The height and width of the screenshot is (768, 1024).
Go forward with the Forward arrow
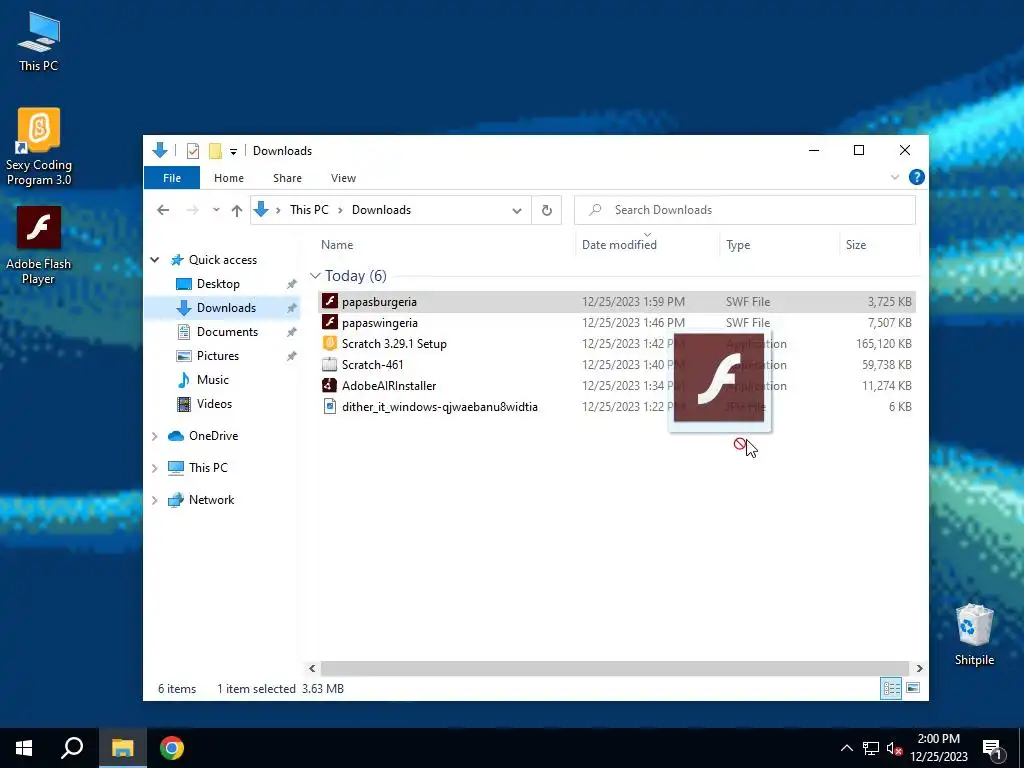tap(192, 210)
